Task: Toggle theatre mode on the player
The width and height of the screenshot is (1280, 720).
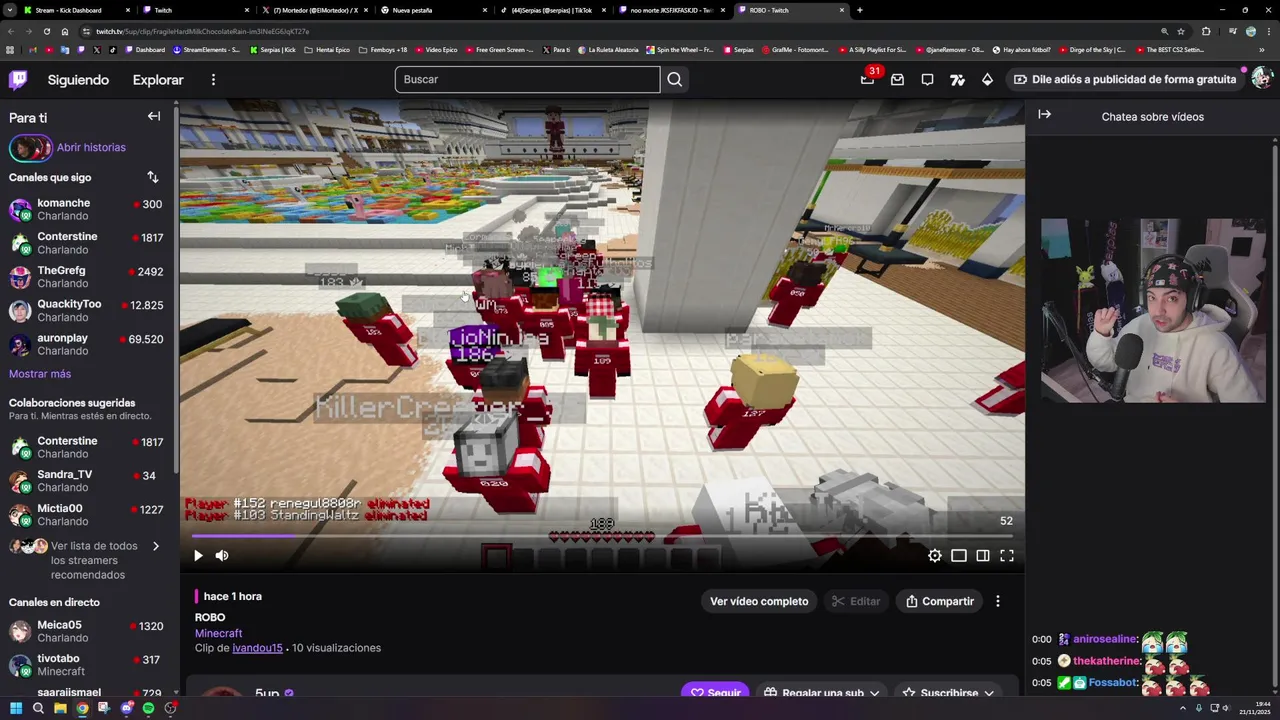Action: 983,556
